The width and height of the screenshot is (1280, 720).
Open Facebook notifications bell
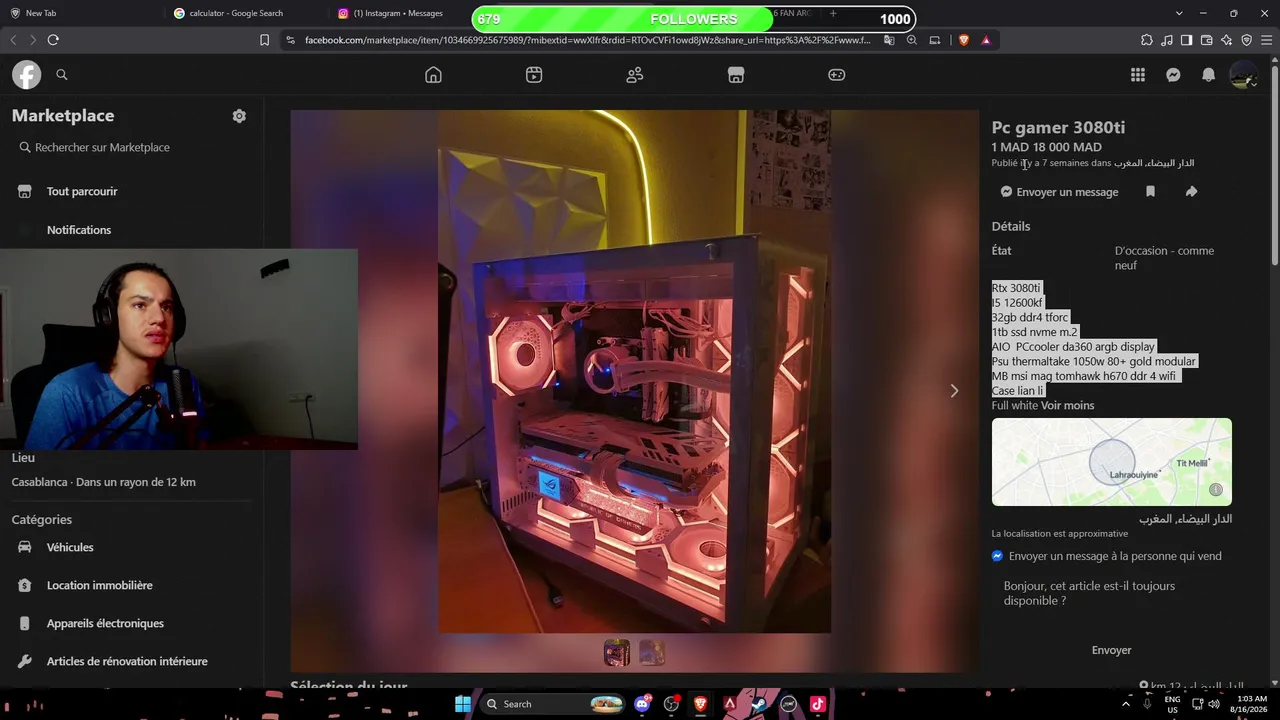[x=1208, y=75]
